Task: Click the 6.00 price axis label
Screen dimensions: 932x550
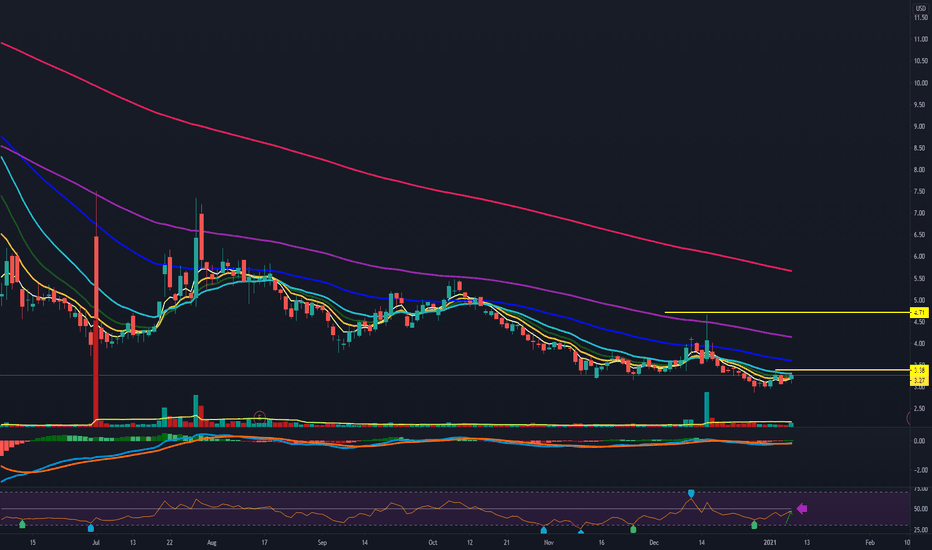Action: [921, 257]
